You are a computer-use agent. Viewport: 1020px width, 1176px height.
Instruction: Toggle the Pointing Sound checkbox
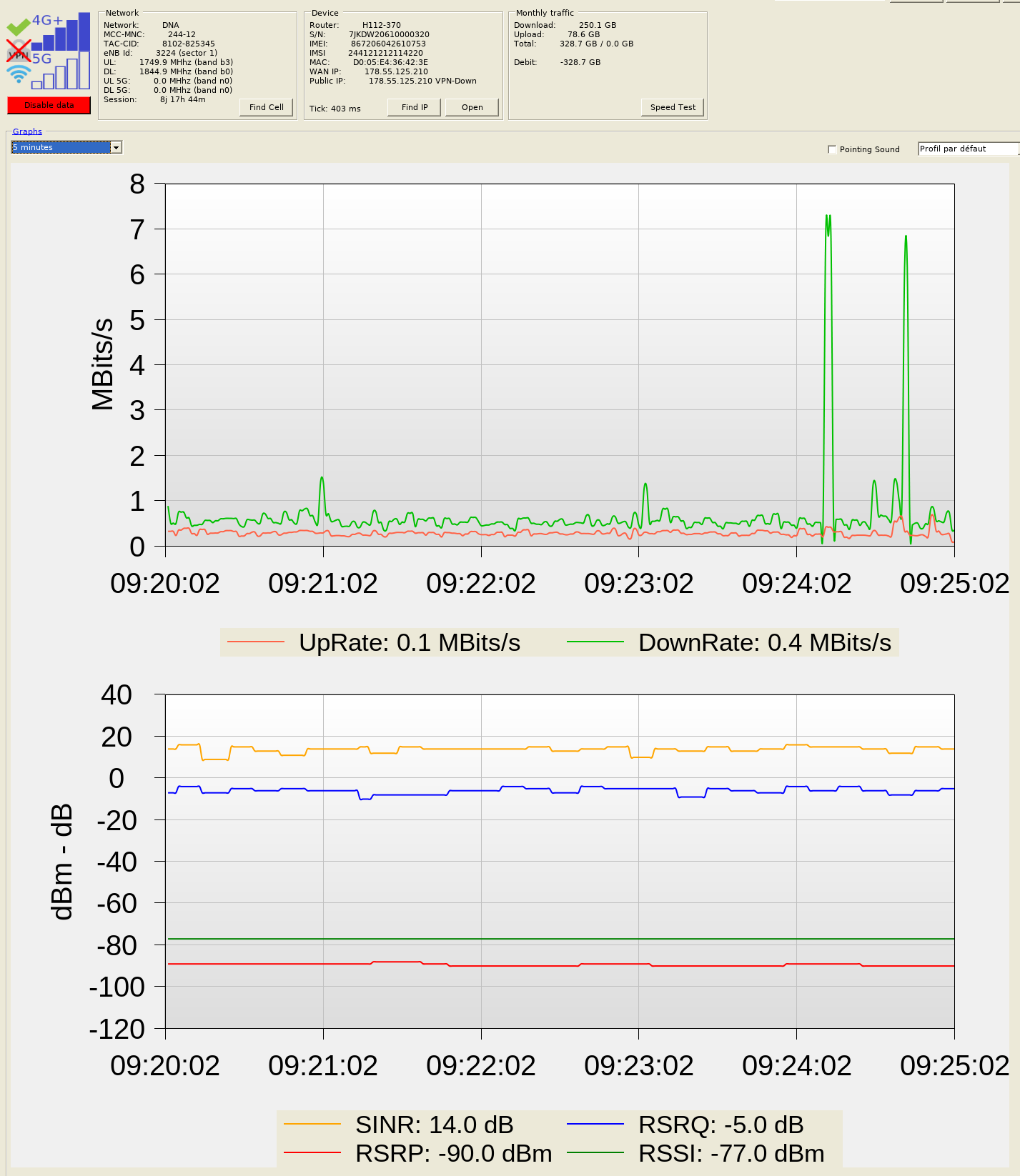832,149
